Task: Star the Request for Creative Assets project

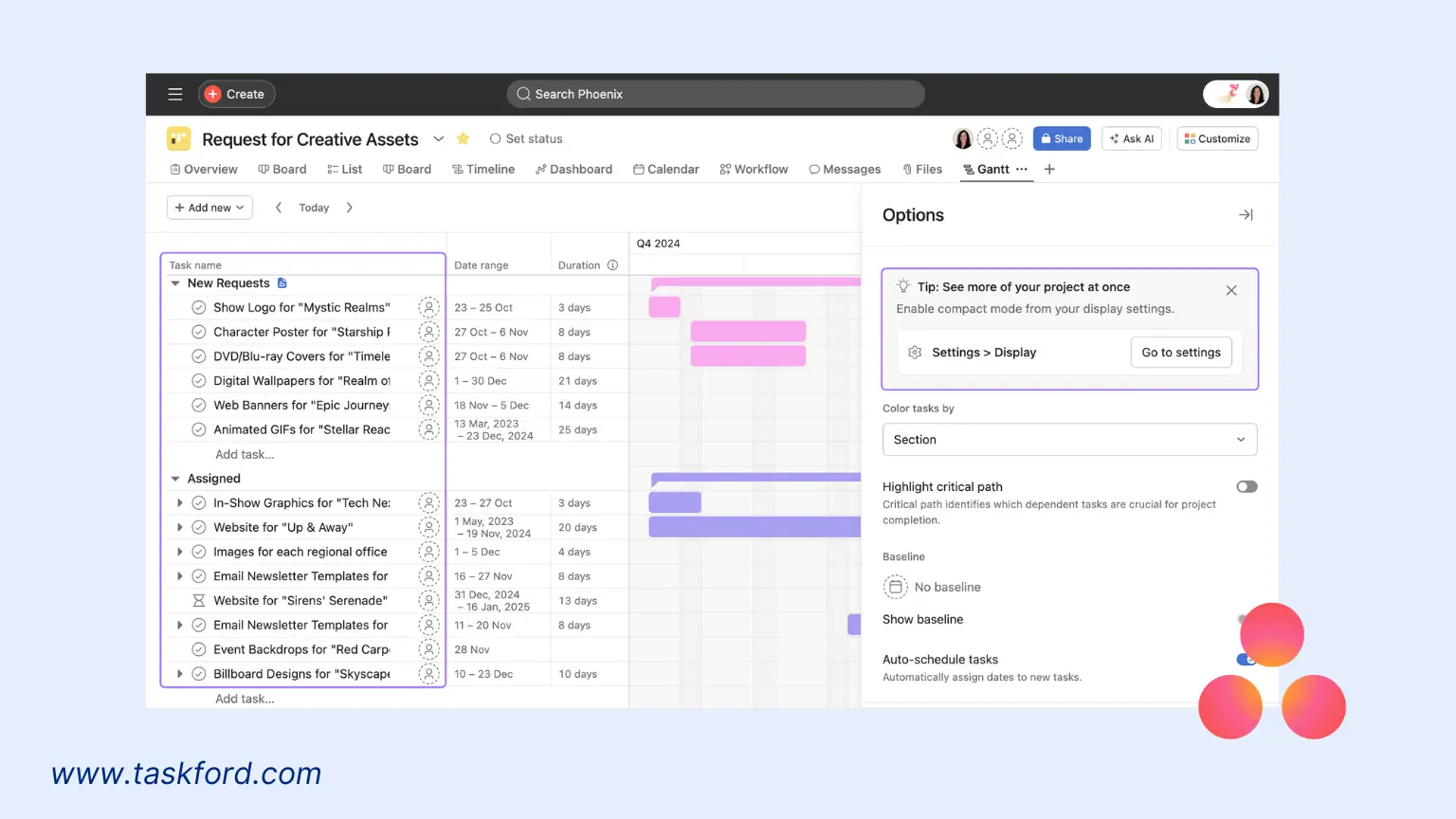Action: tap(463, 138)
